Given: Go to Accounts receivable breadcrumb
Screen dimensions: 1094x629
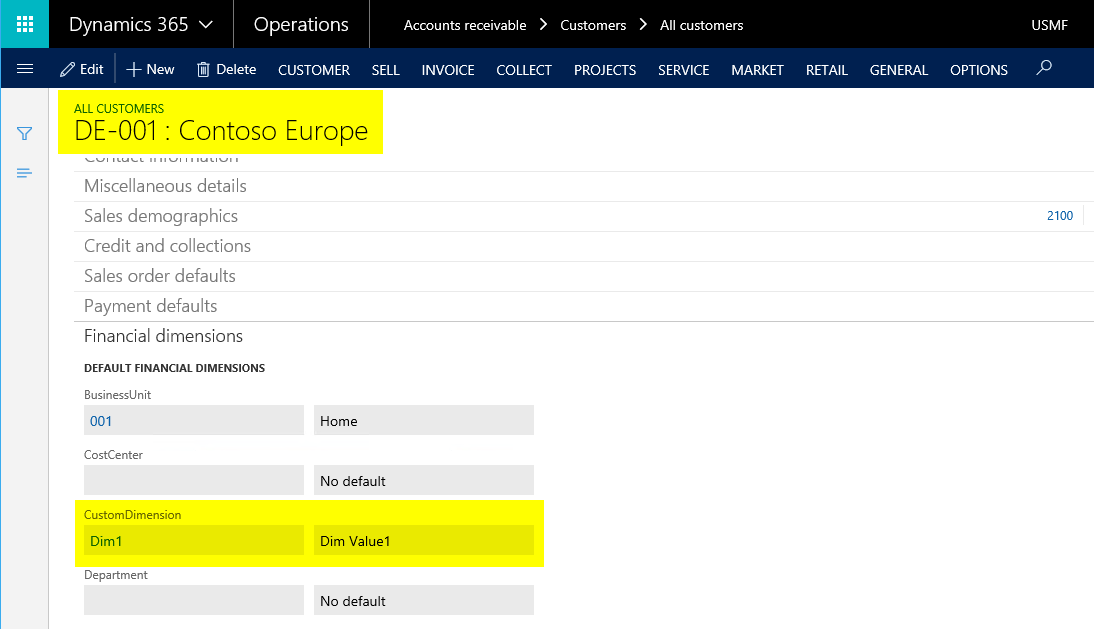Looking at the screenshot, I should [x=465, y=25].
